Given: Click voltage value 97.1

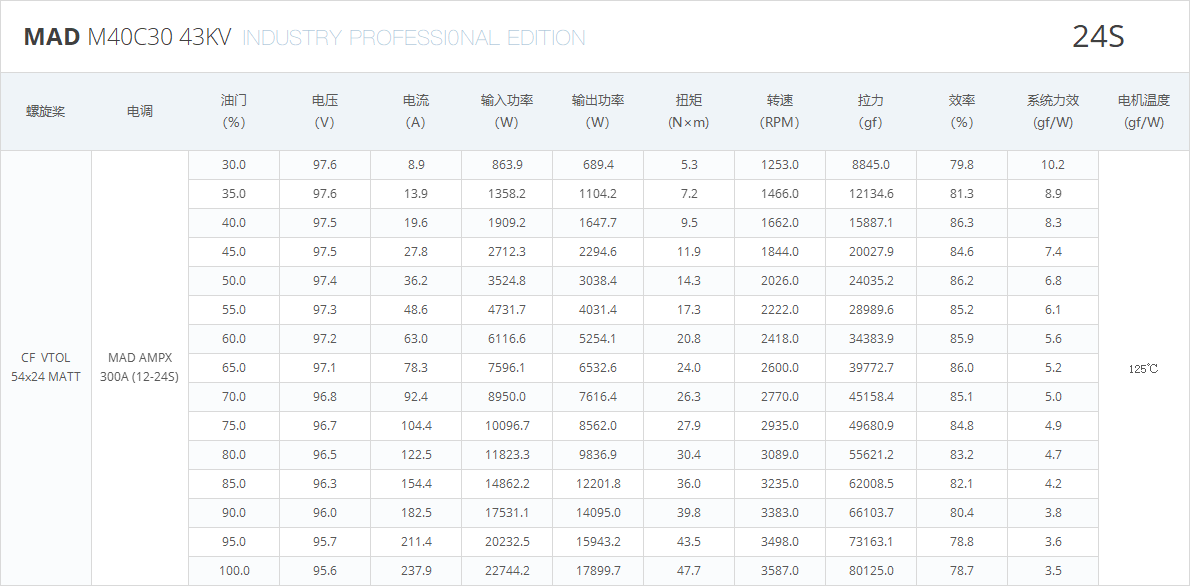Looking at the screenshot, I should pyautogui.click(x=325, y=367).
